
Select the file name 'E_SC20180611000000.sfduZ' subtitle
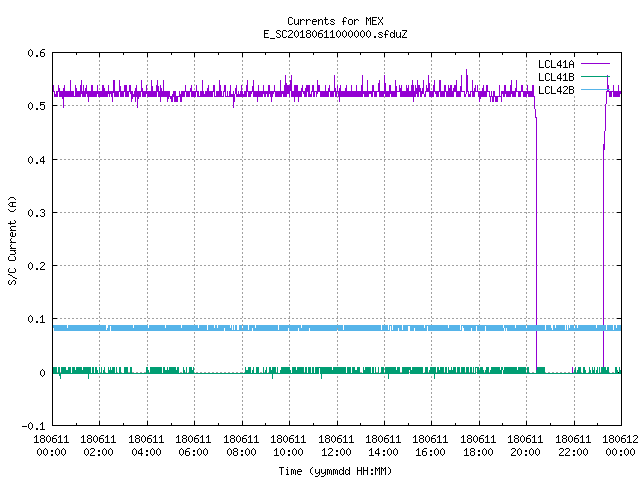point(335,34)
